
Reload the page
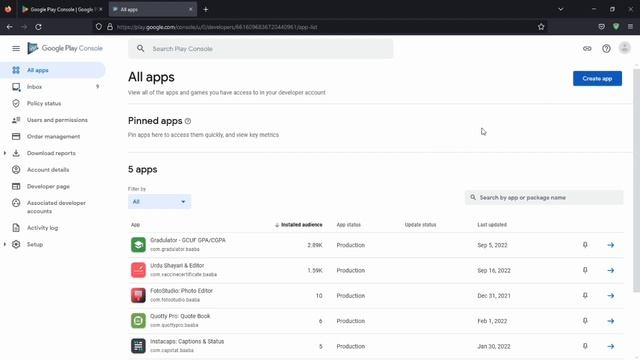click(38, 27)
